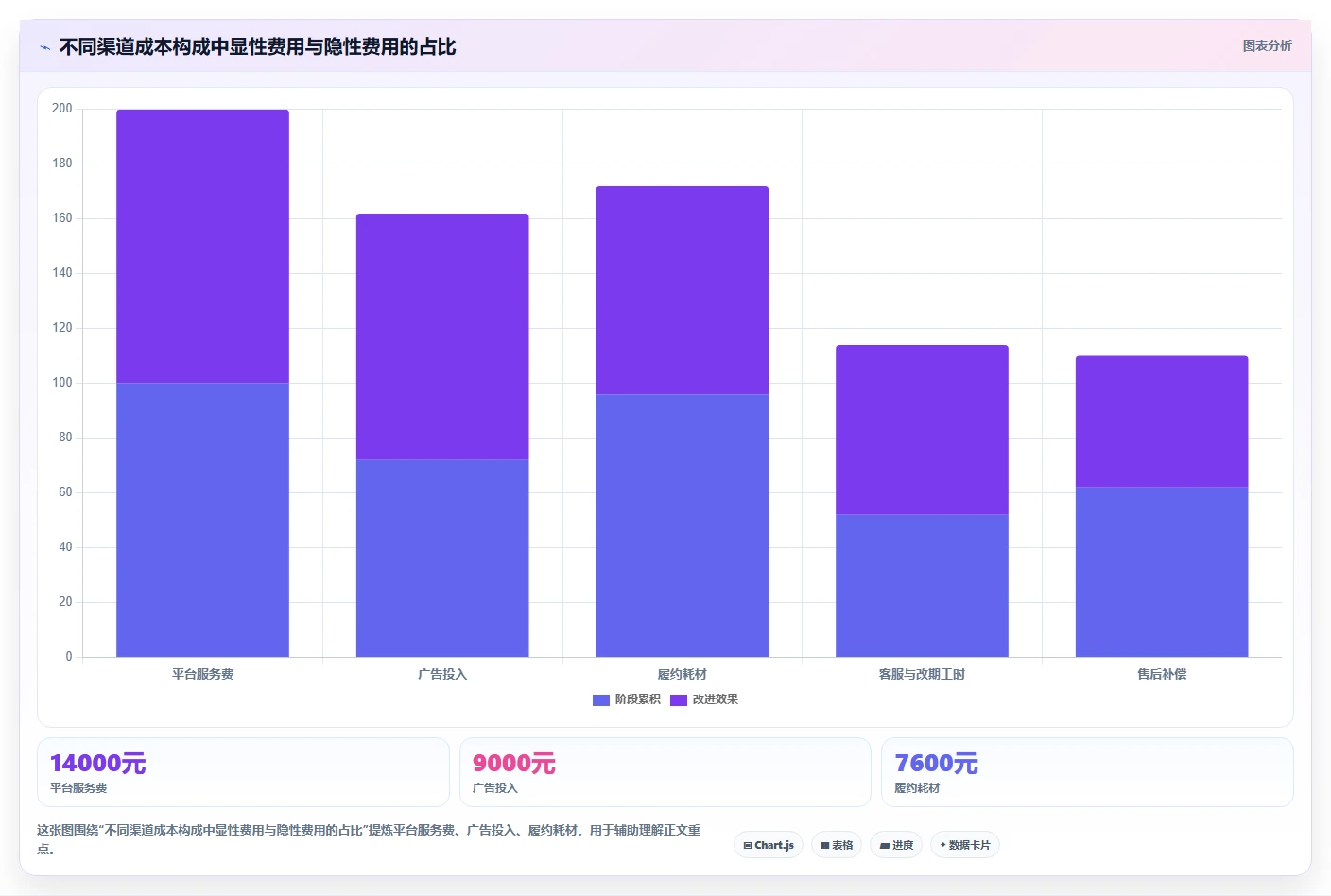1331x896 pixels.
Task: Open the 14000元 data card
Action: click(x=243, y=772)
